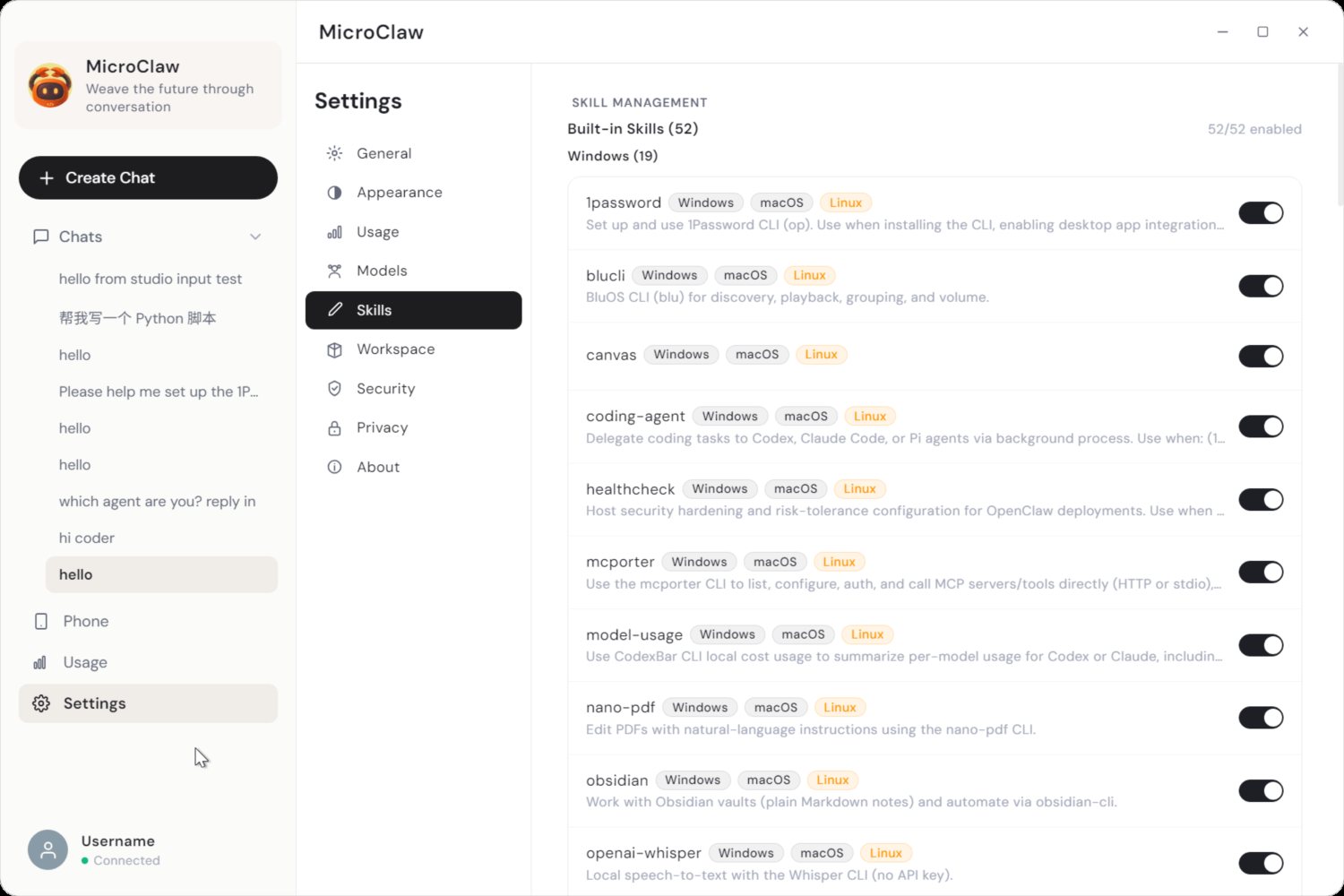Click the Chats speech bubble icon

coord(40,237)
